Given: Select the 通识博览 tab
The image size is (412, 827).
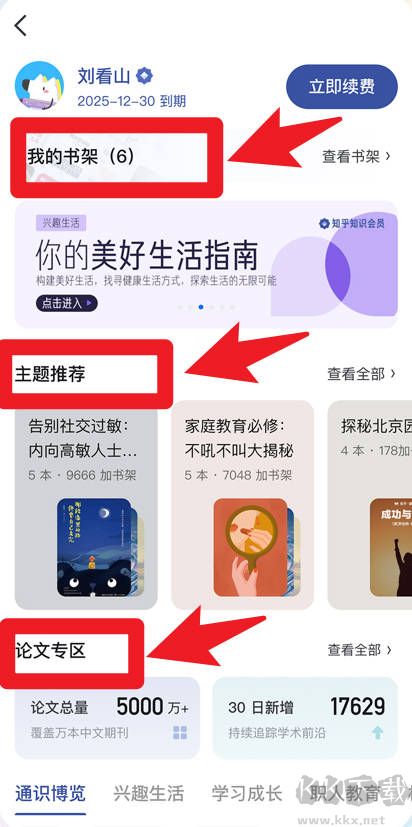Looking at the screenshot, I should (x=50, y=793).
